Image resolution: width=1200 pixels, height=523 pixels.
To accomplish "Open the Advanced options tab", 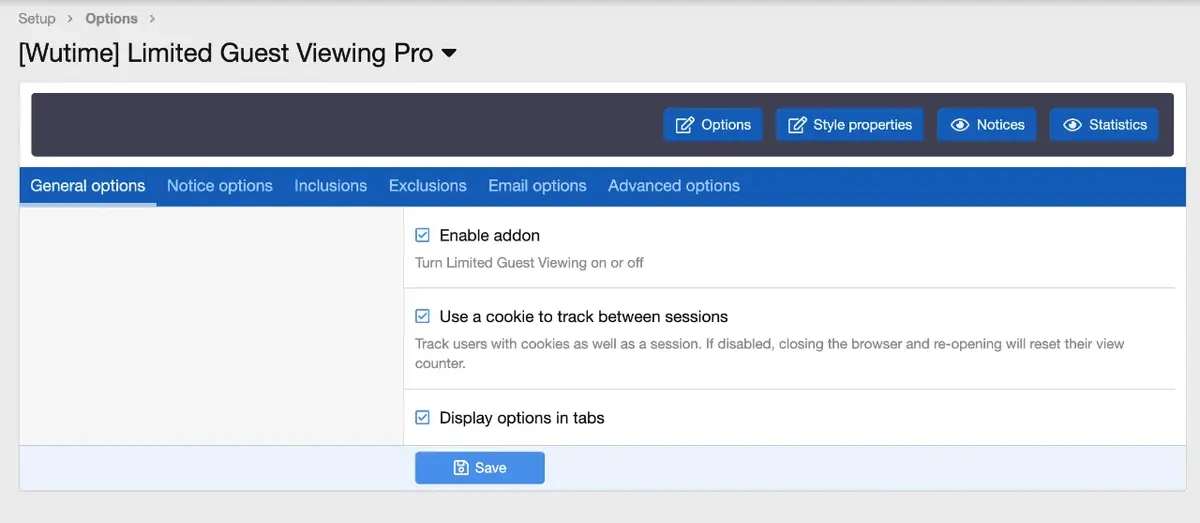I will 673,186.
